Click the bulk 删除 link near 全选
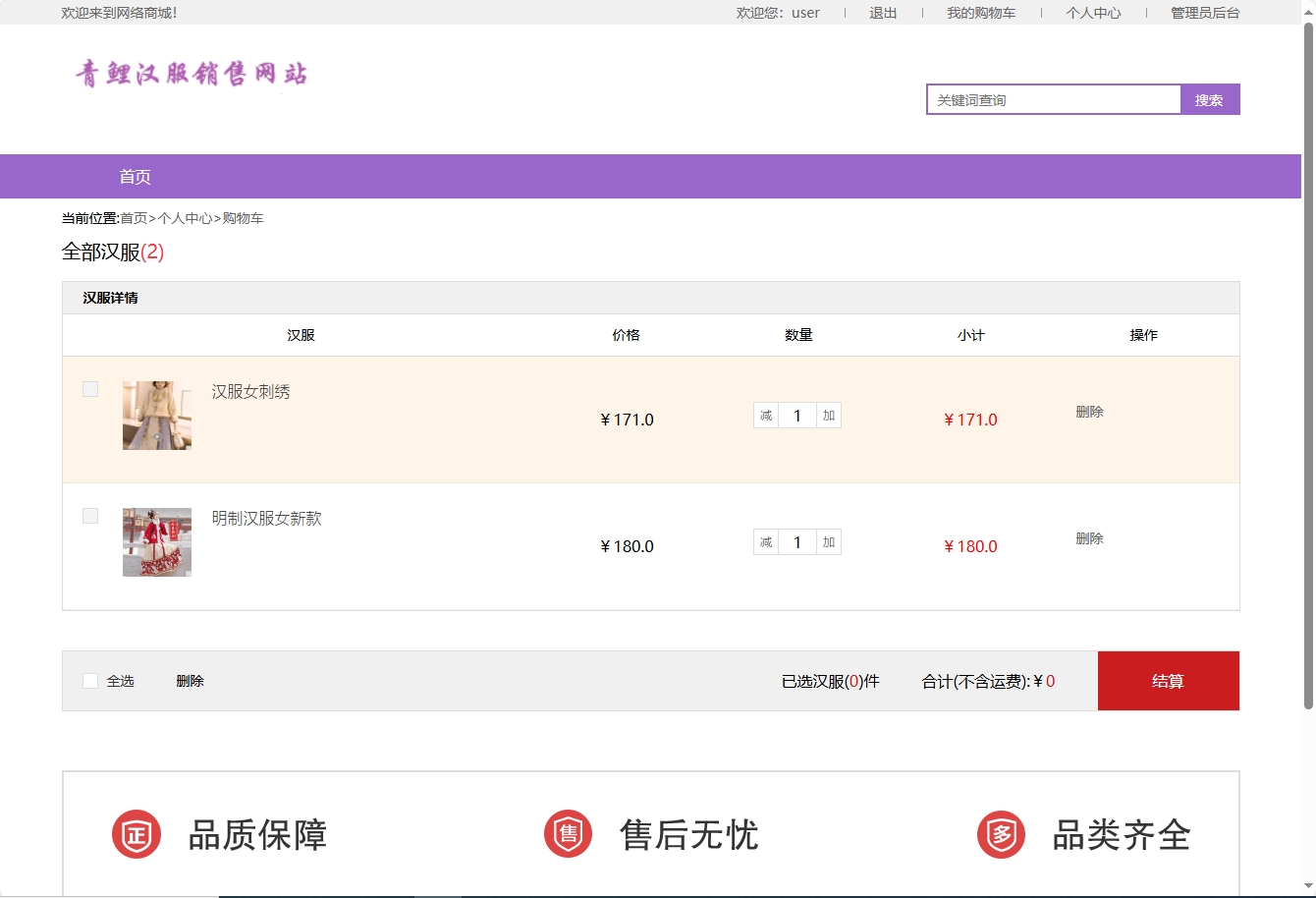The width and height of the screenshot is (1316, 898). click(x=190, y=680)
